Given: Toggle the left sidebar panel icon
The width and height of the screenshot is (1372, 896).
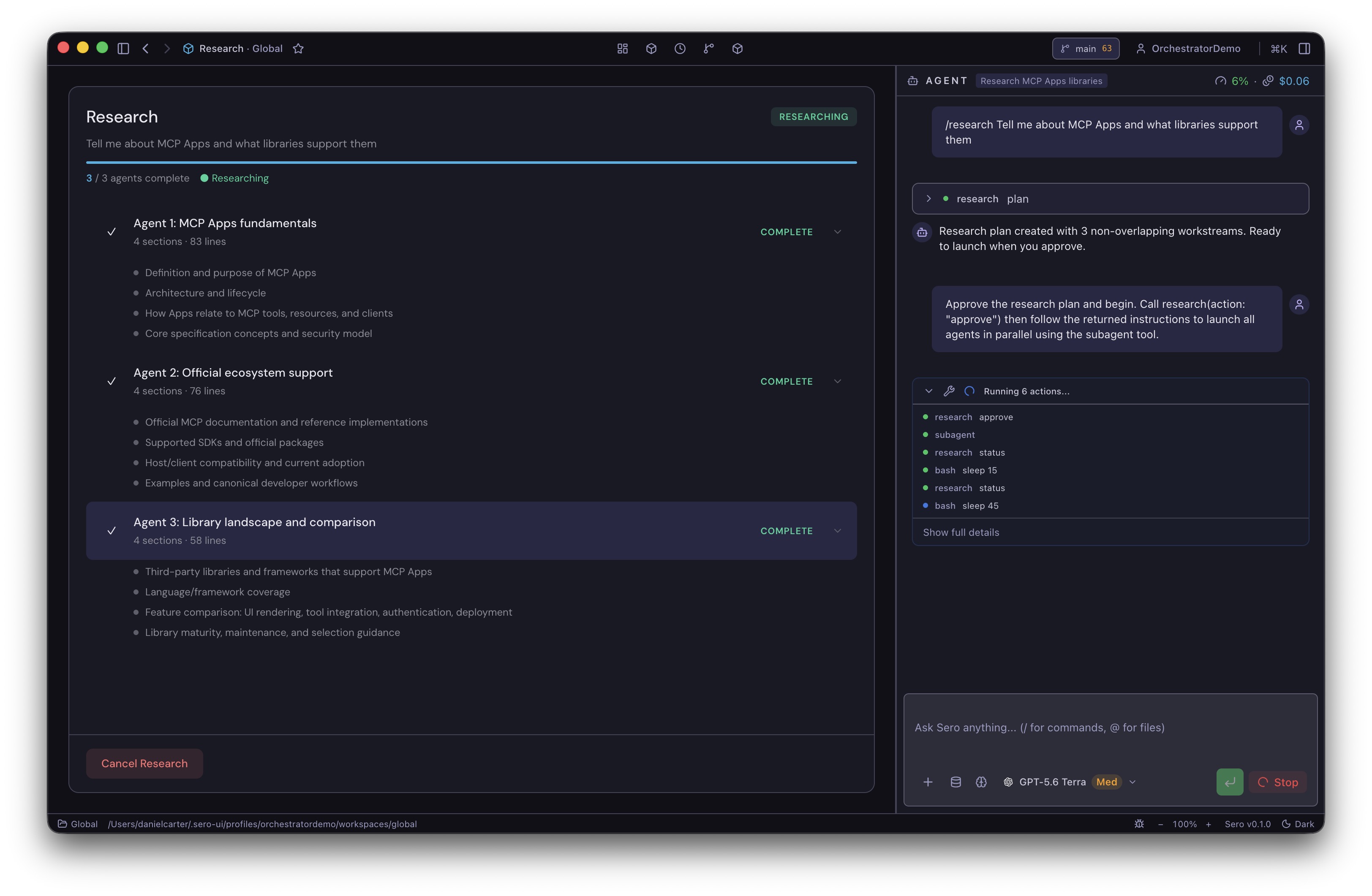Looking at the screenshot, I should [x=123, y=49].
